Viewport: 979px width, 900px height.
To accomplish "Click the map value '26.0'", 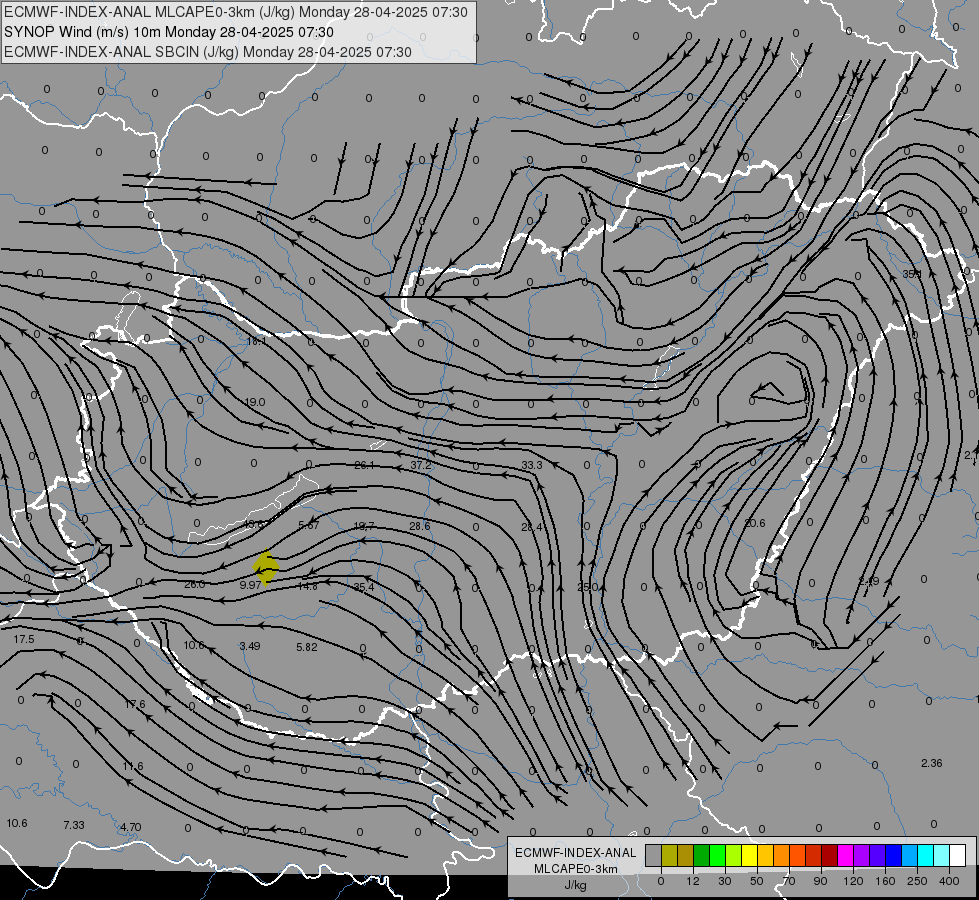I will tap(194, 585).
